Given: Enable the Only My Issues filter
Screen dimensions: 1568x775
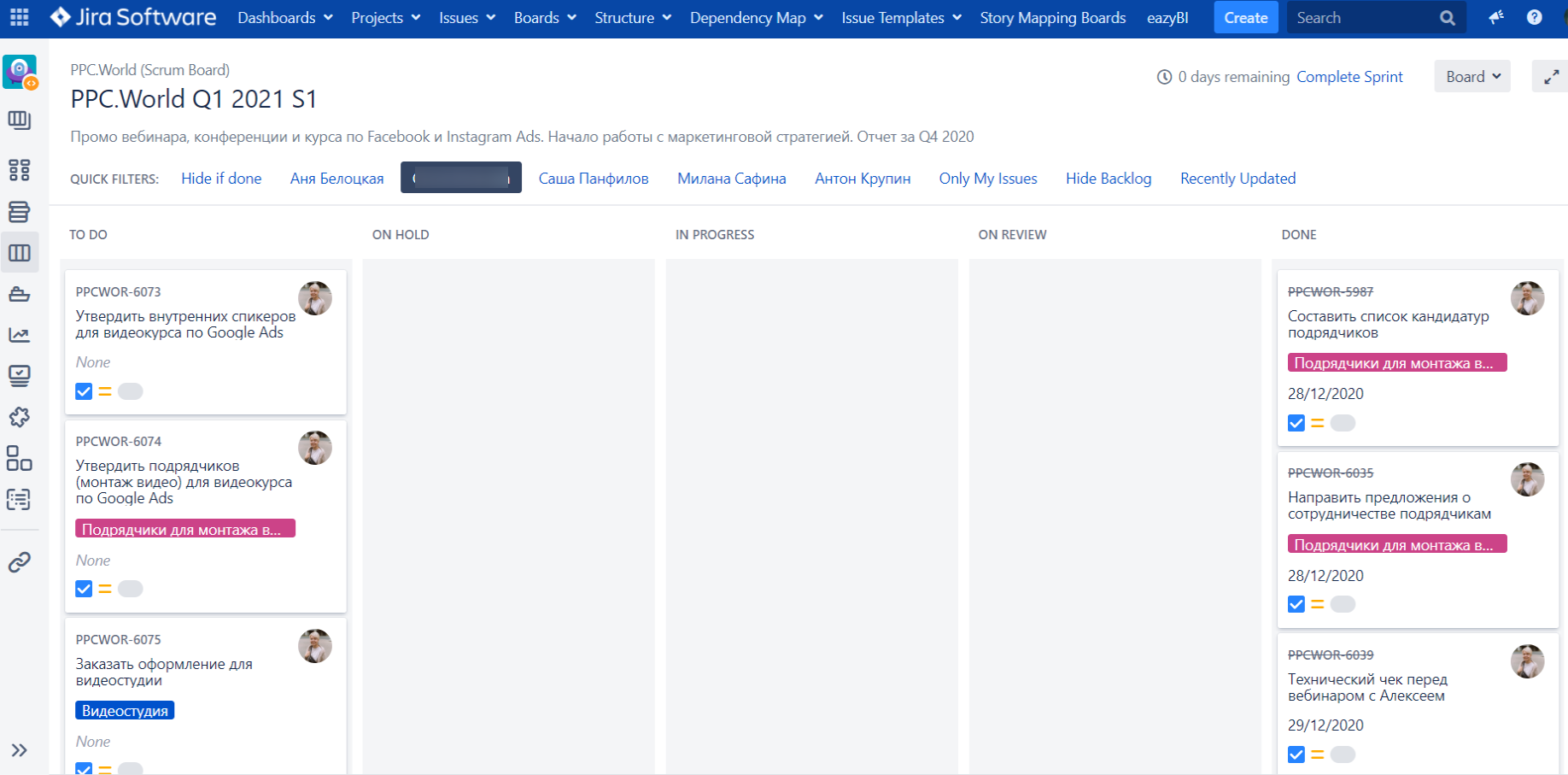Looking at the screenshot, I should [x=987, y=179].
